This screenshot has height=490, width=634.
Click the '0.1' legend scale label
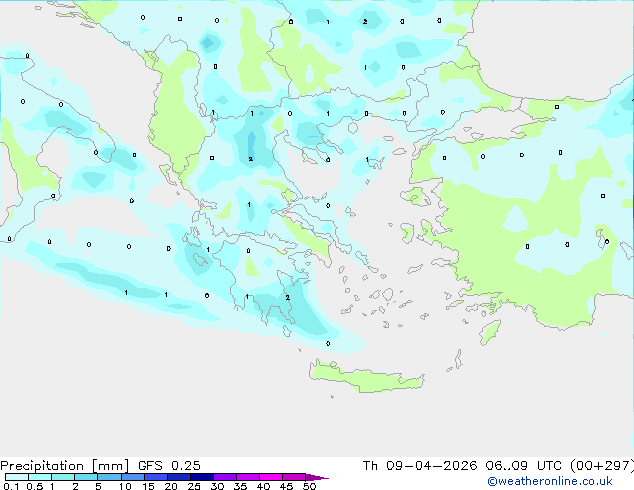pyautogui.click(x=11, y=486)
